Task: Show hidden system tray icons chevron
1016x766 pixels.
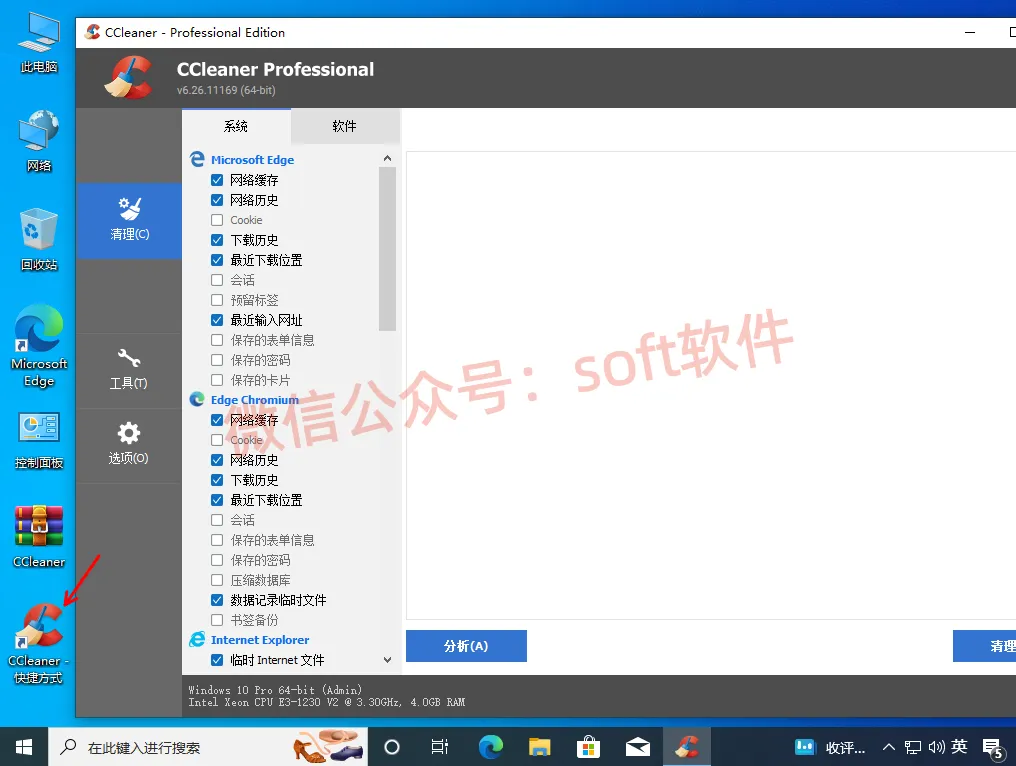Action: [x=889, y=747]
